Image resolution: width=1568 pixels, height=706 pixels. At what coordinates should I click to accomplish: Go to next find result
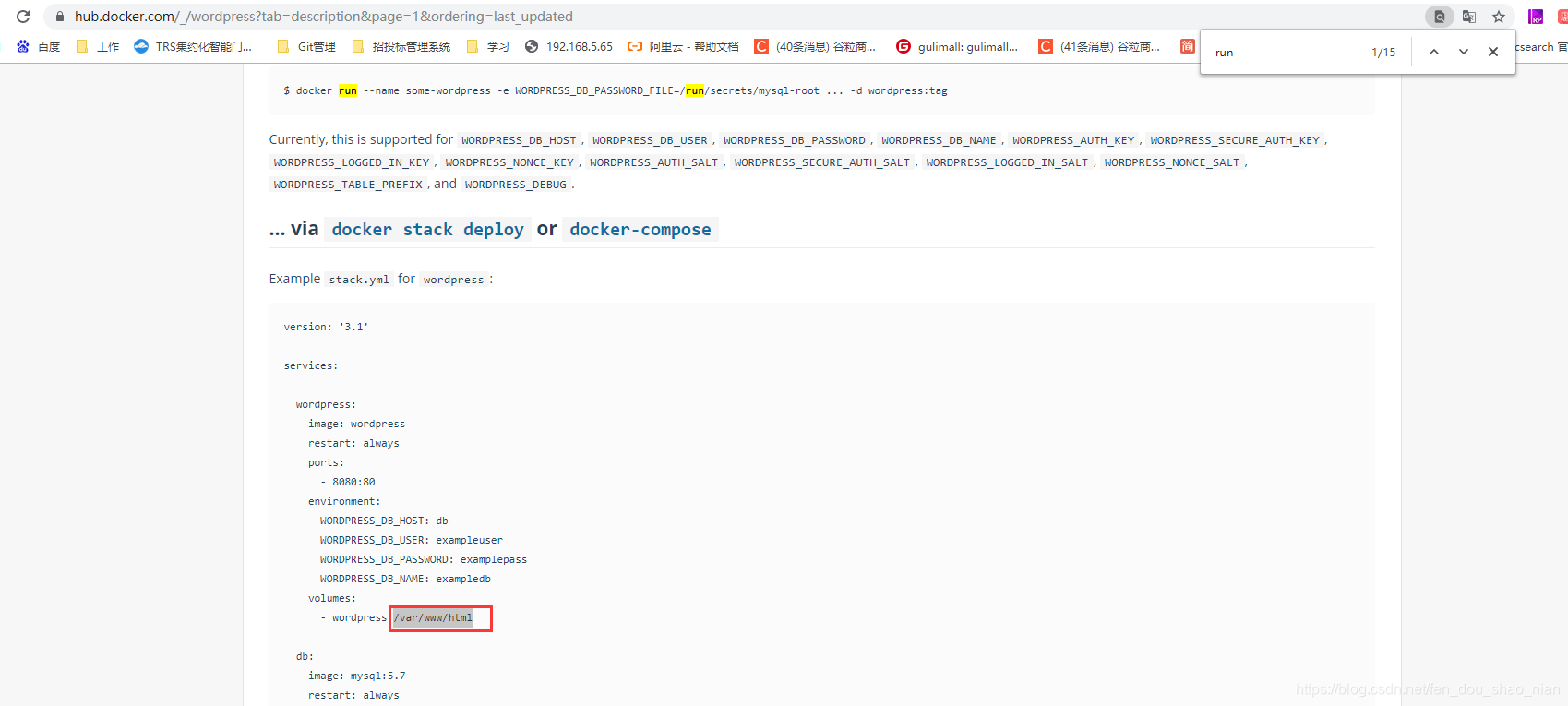(x=1464, y=52)
